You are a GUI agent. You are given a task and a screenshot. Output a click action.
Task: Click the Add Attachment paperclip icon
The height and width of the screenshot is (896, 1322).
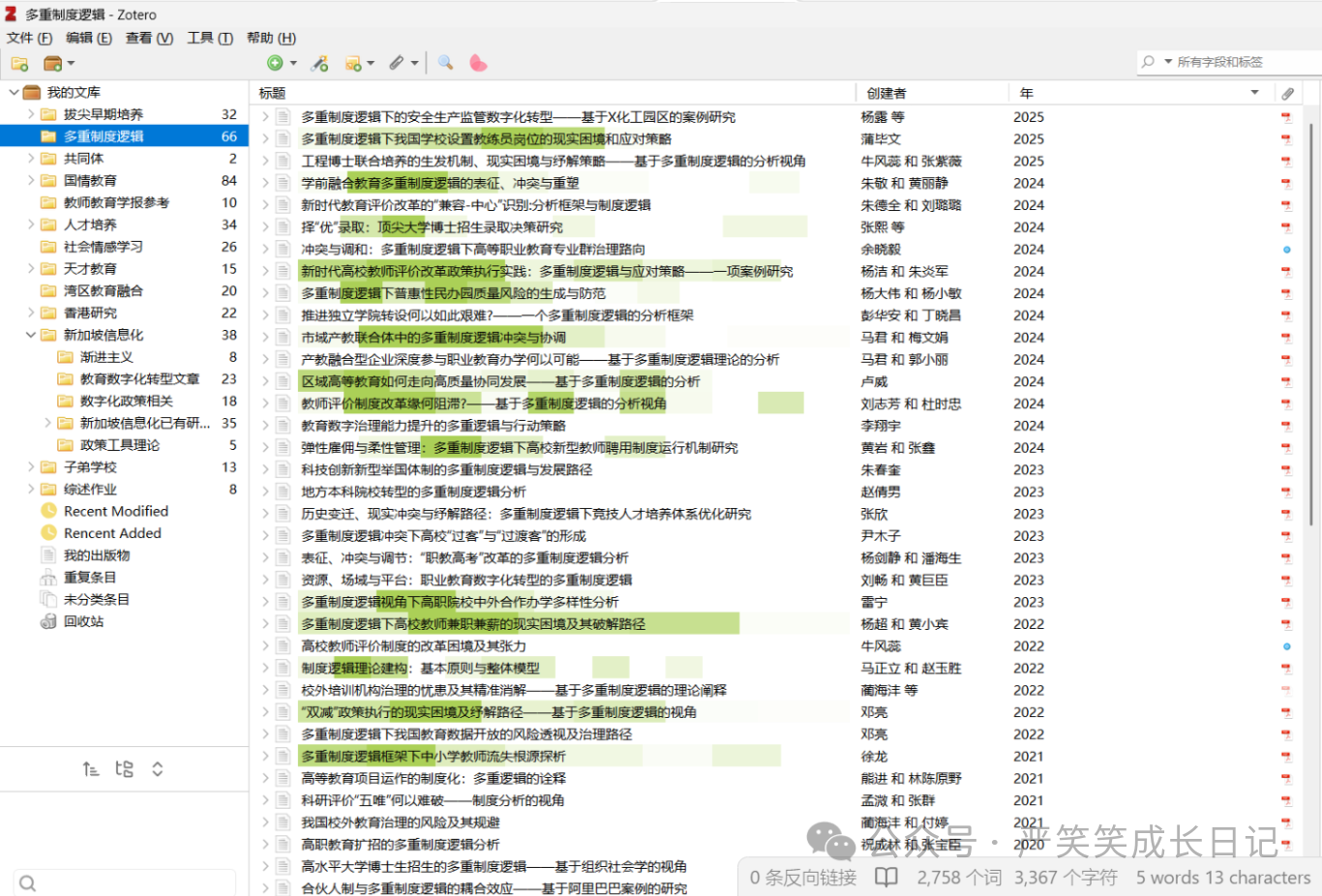coord(397,63)
